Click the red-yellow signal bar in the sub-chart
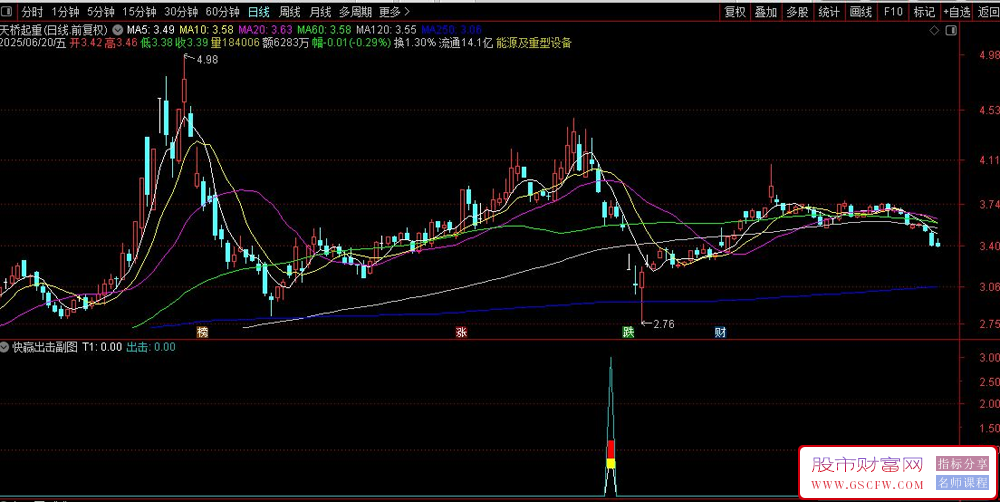The image size is (1000, 502). coord(610,454)
